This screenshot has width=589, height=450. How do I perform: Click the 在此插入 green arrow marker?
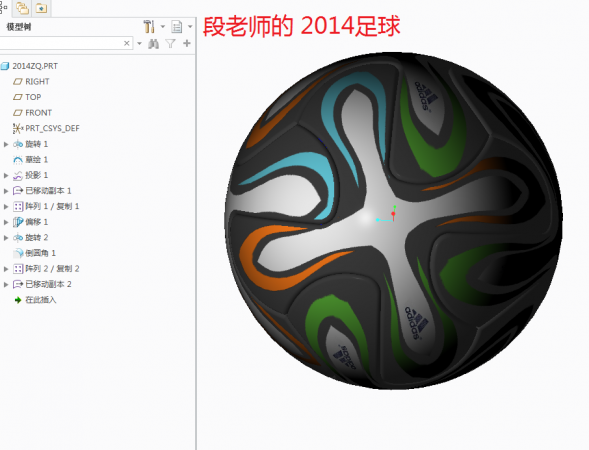(x=18, y=300)
